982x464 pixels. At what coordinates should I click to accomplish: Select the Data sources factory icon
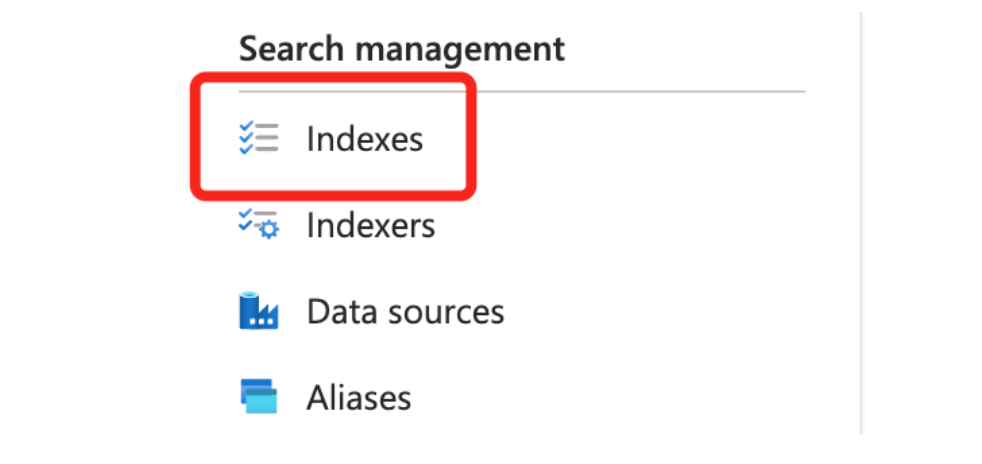[x=258, y=311]
